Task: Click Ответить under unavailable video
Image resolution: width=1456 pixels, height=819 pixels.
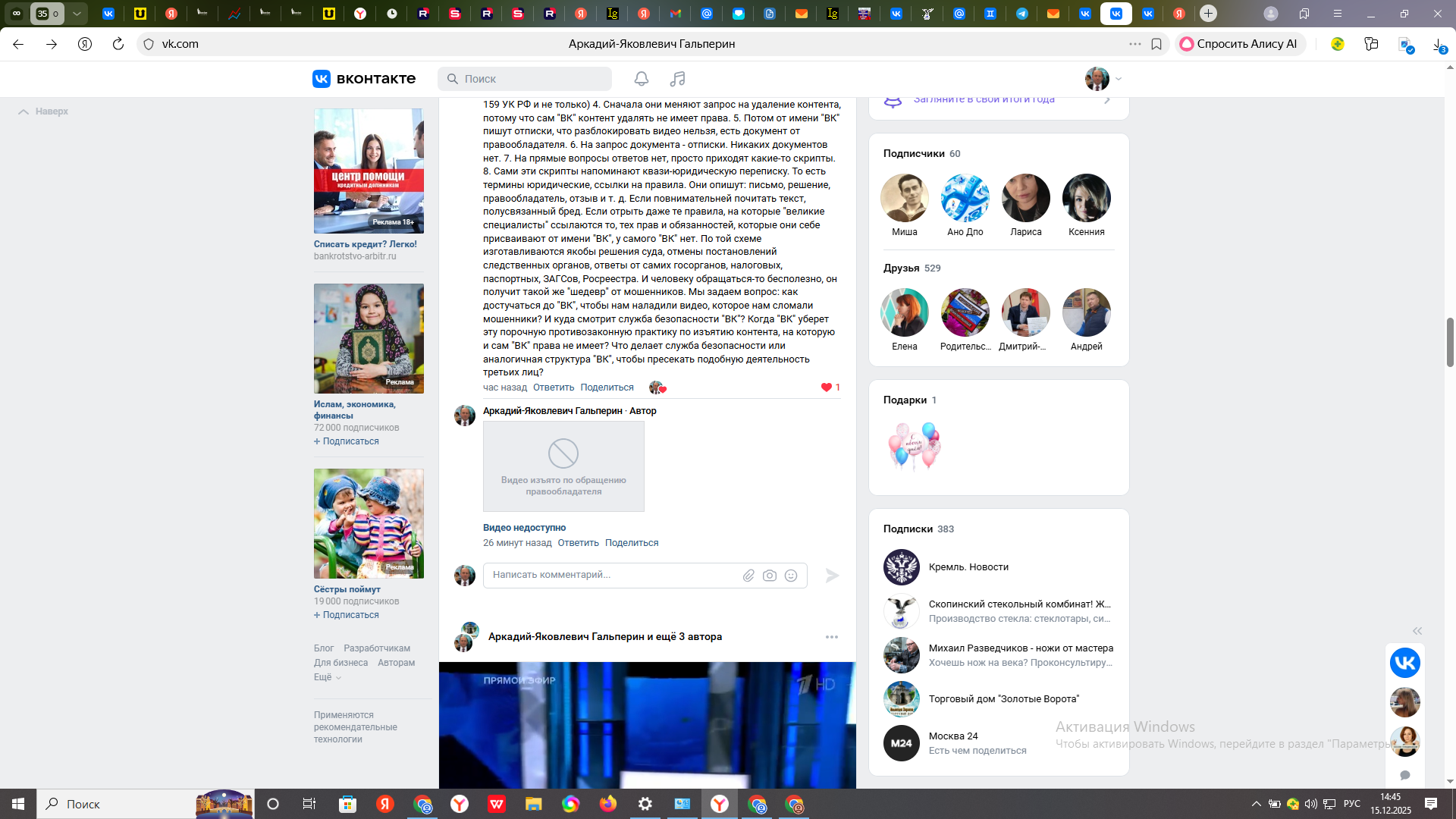Action: tap(578, 543)
